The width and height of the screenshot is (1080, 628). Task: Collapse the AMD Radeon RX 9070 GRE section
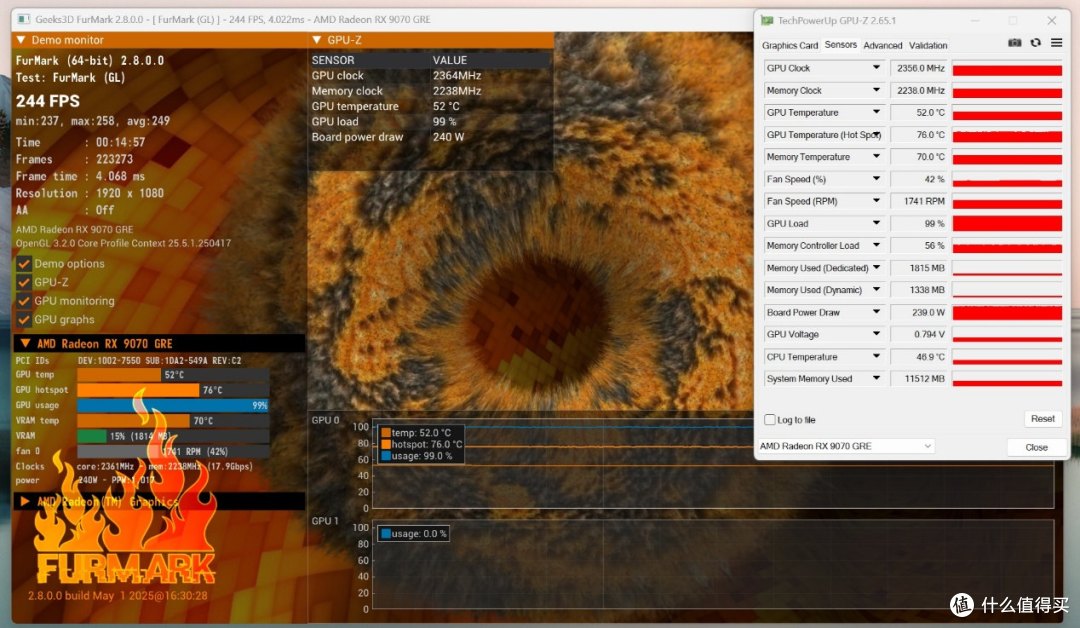coord(25,343)
